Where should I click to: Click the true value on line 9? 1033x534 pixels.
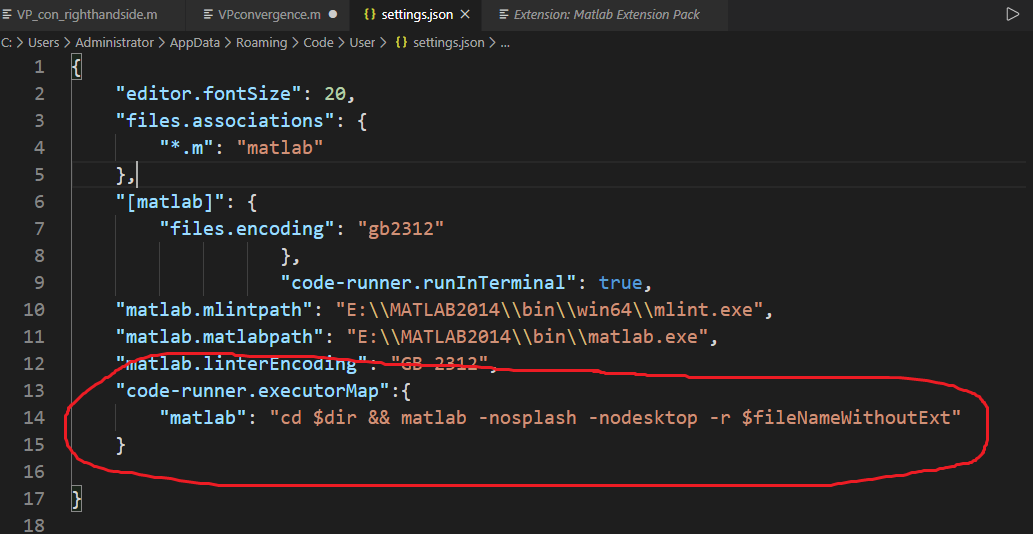pos(620,283)
